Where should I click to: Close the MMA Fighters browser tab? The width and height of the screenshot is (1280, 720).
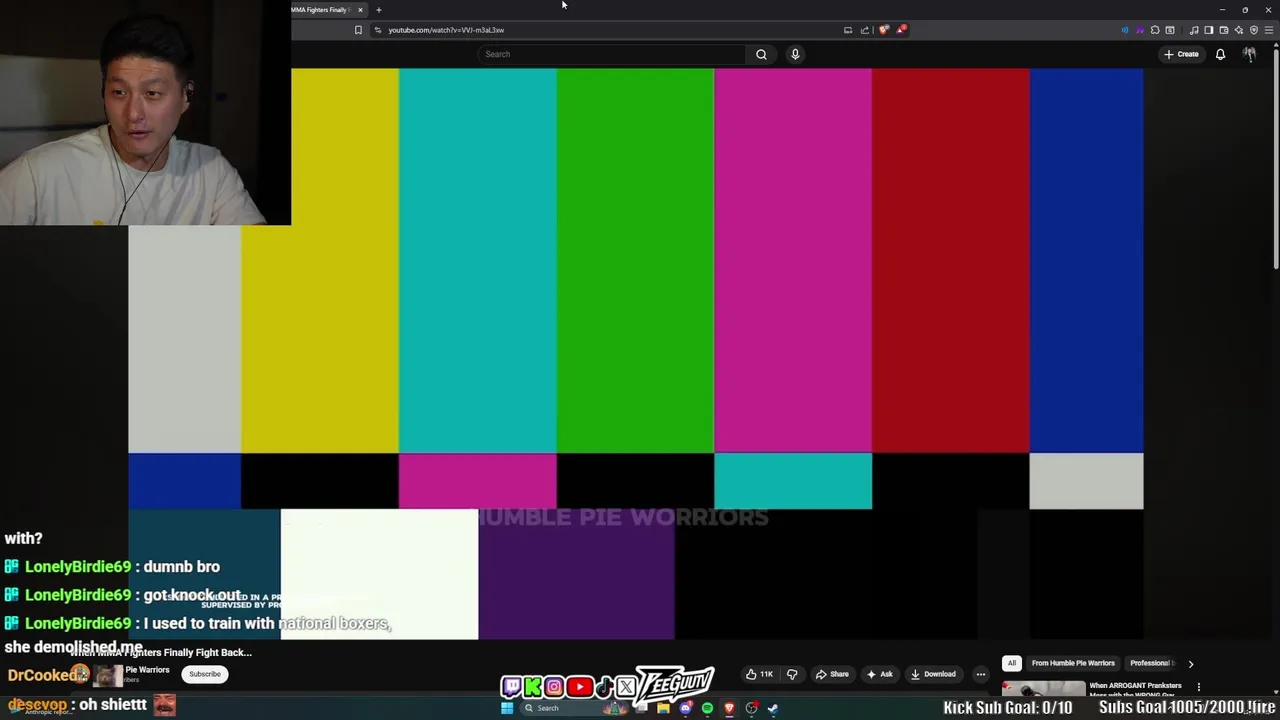[x=360, y=10]
